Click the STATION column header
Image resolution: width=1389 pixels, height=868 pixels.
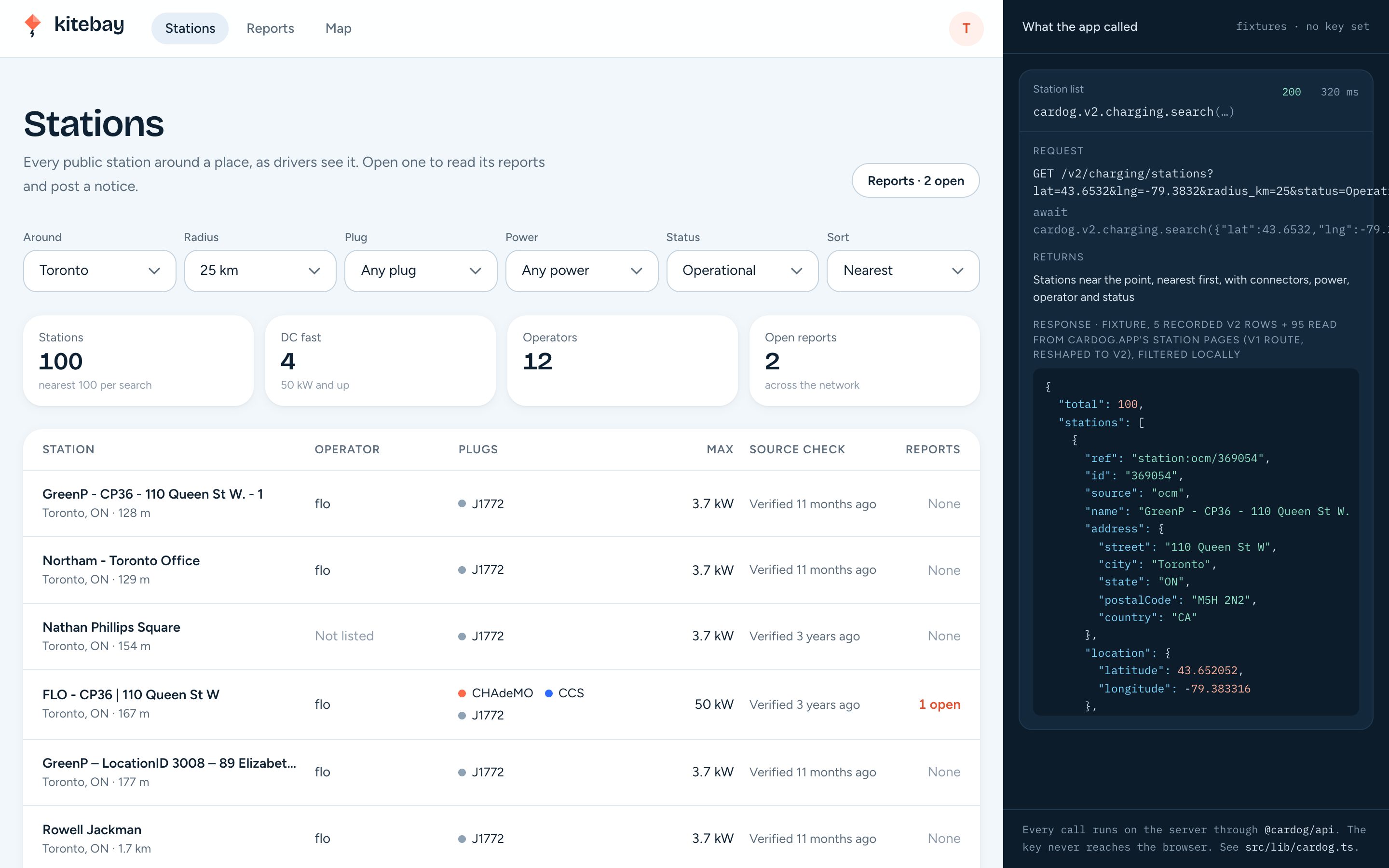[68, 449]
